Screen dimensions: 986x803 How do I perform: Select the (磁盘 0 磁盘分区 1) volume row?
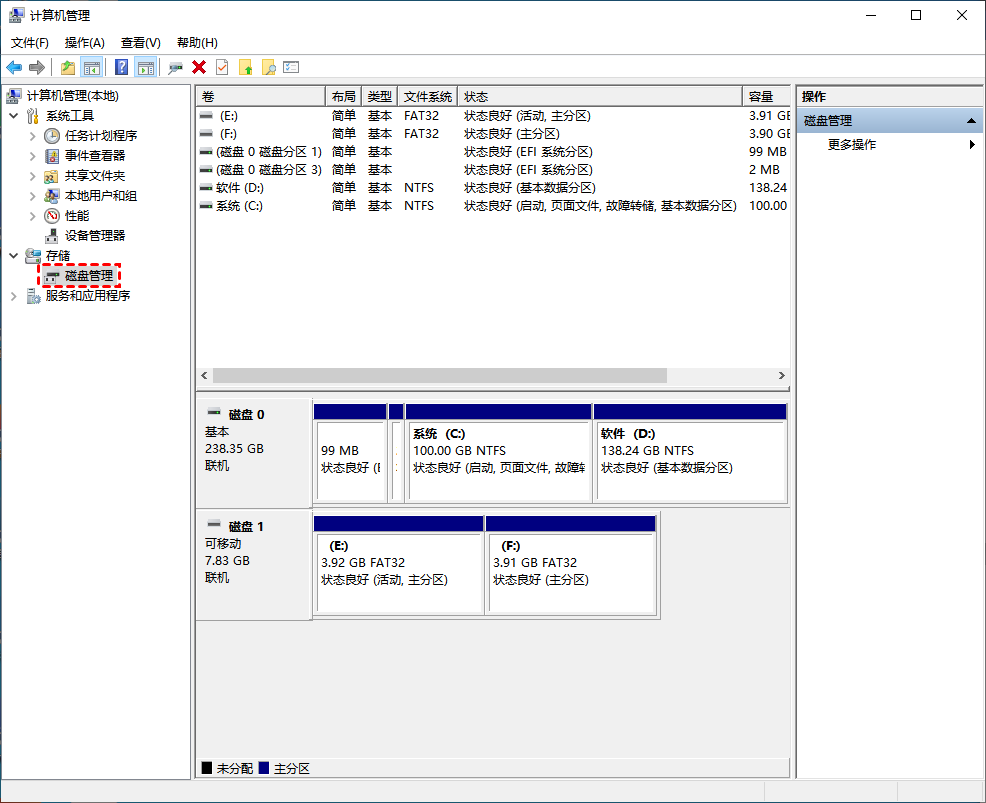(x=493, y=152)
